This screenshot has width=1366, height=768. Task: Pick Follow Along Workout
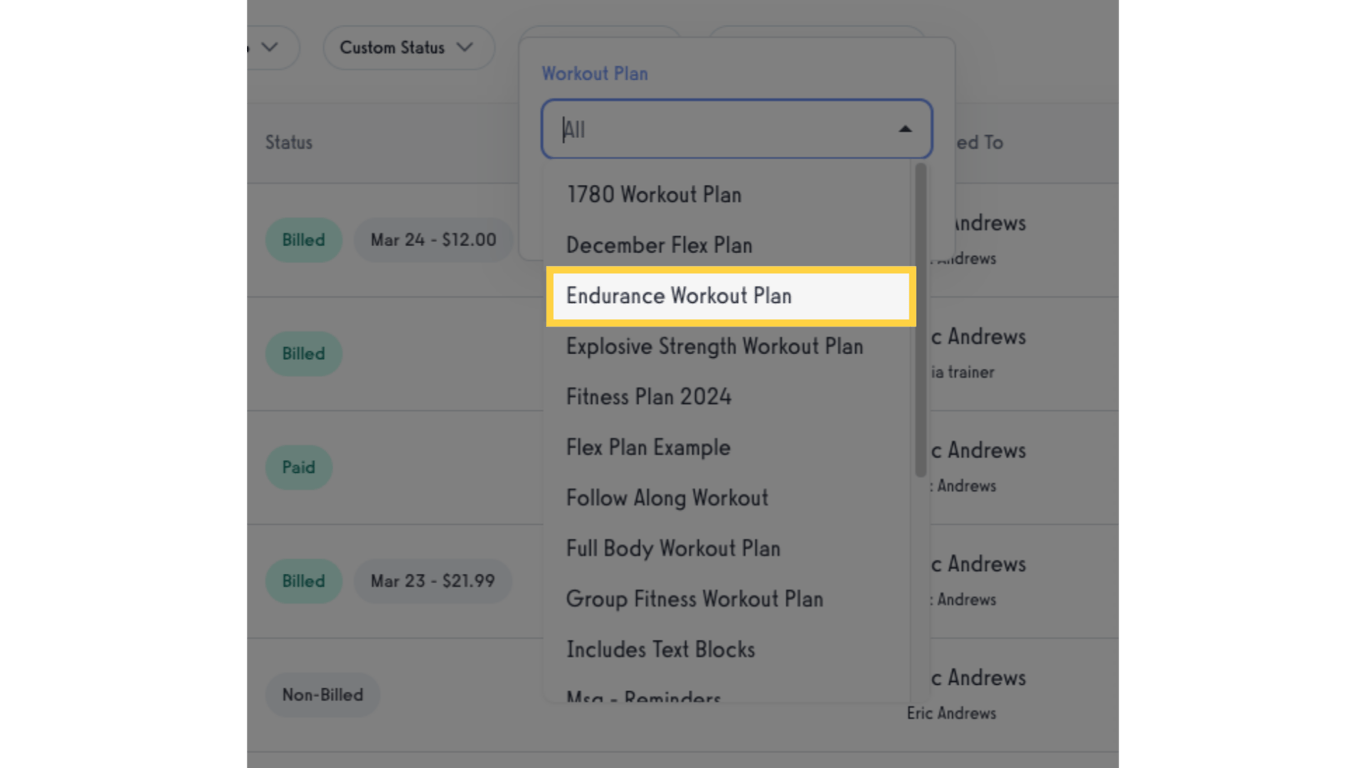pos(666,497)
